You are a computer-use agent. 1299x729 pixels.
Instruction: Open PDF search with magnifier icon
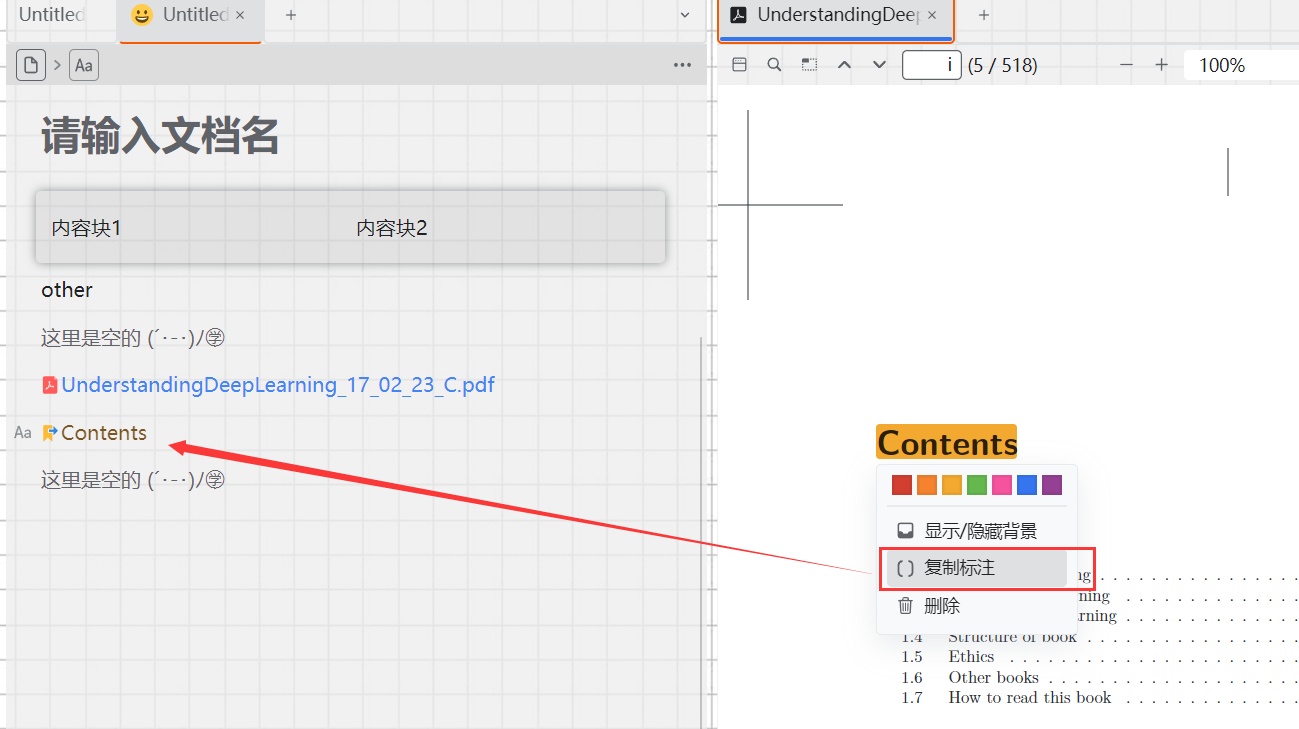tap(774, 65)
